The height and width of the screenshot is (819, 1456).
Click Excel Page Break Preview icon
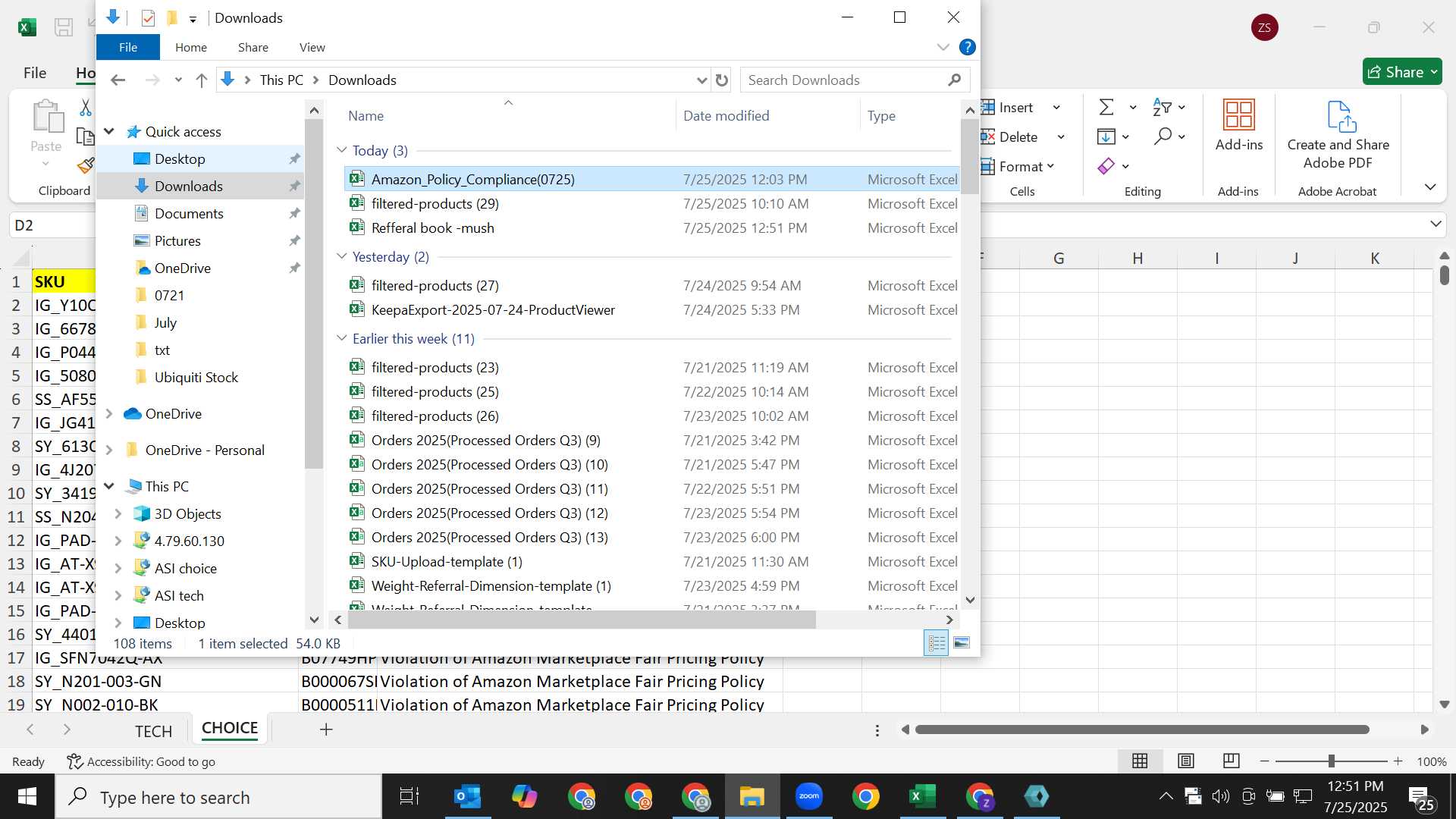click(x=1232, y=761)
